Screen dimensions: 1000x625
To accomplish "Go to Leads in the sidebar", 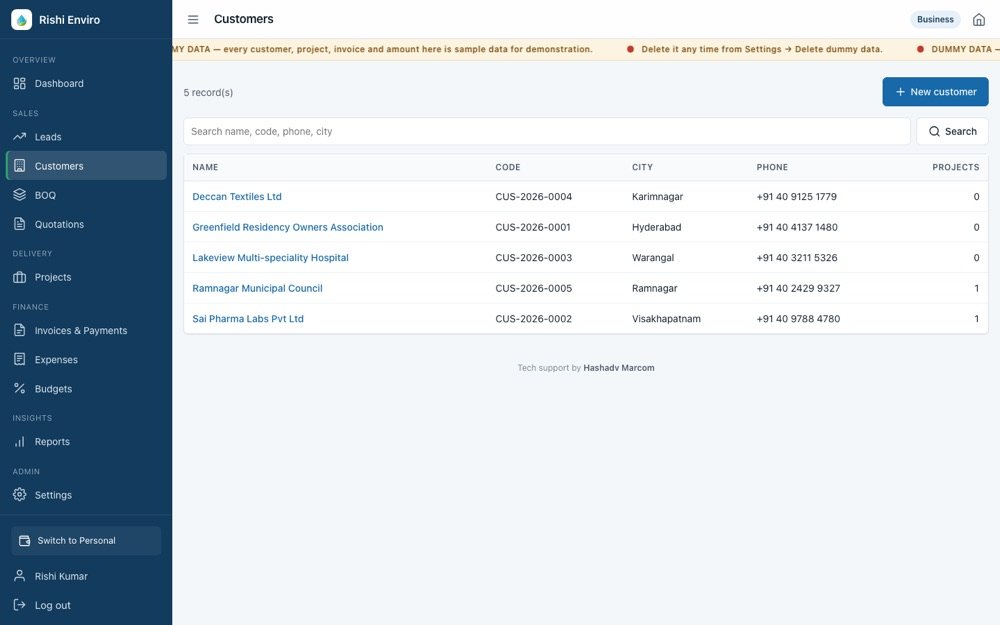I will [86, 136].
